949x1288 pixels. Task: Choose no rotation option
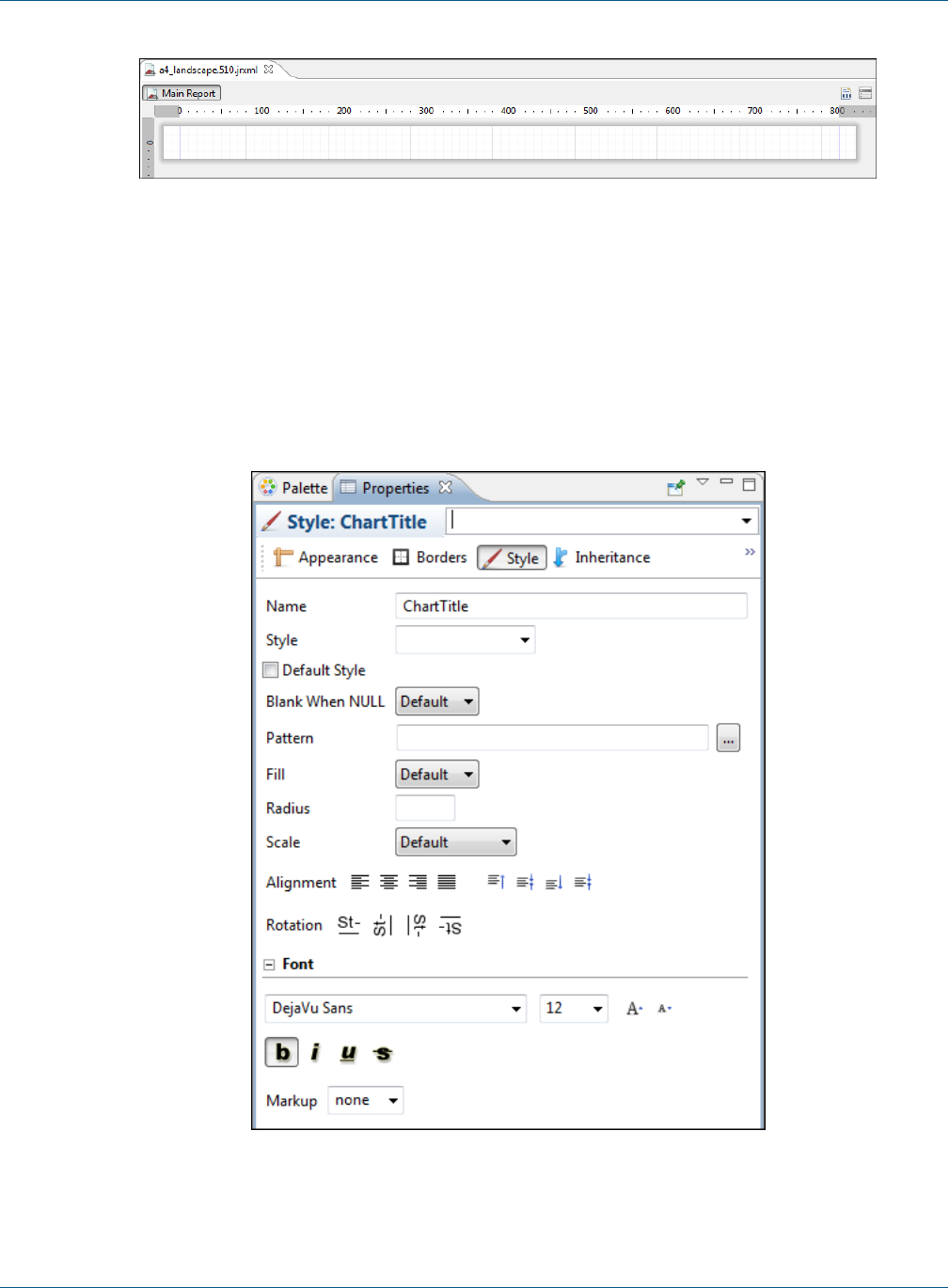pyautogui.click(x=348, y=924)
